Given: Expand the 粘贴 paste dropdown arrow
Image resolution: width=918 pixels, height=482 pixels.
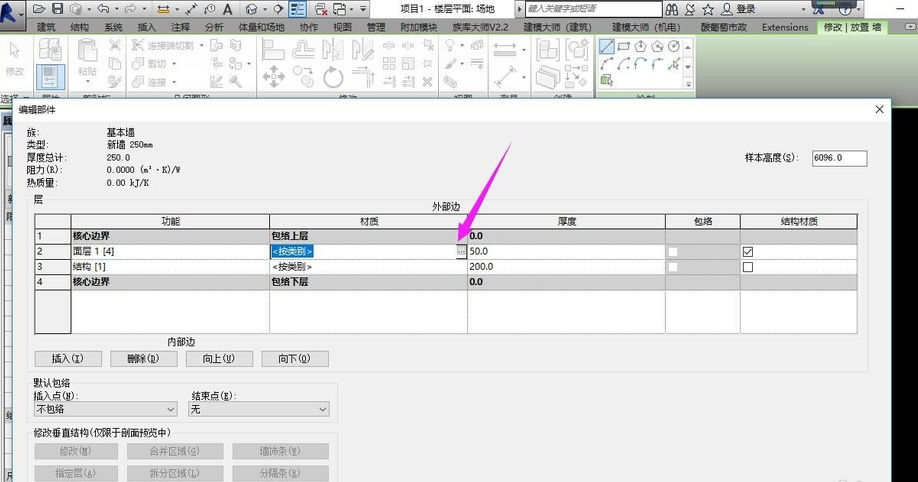Looking at the screenshot, I should 87,82.
